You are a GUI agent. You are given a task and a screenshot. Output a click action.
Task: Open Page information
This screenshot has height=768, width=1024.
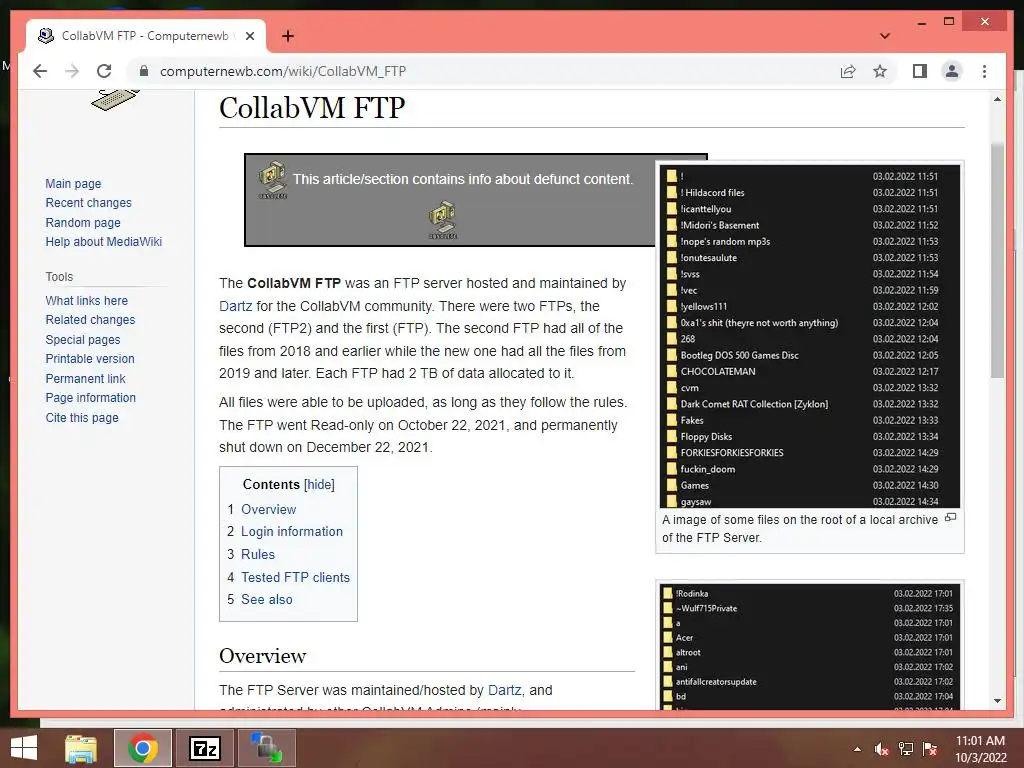tap(90, 398)
